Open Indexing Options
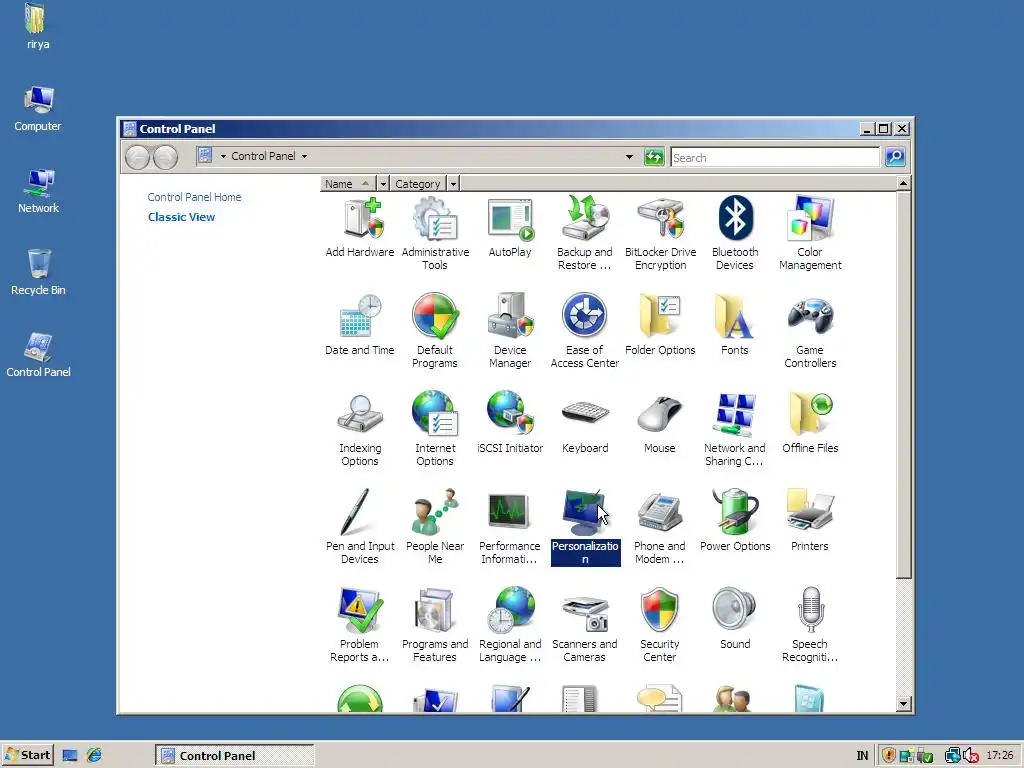The image size is (1024, 768). [360, 429]
